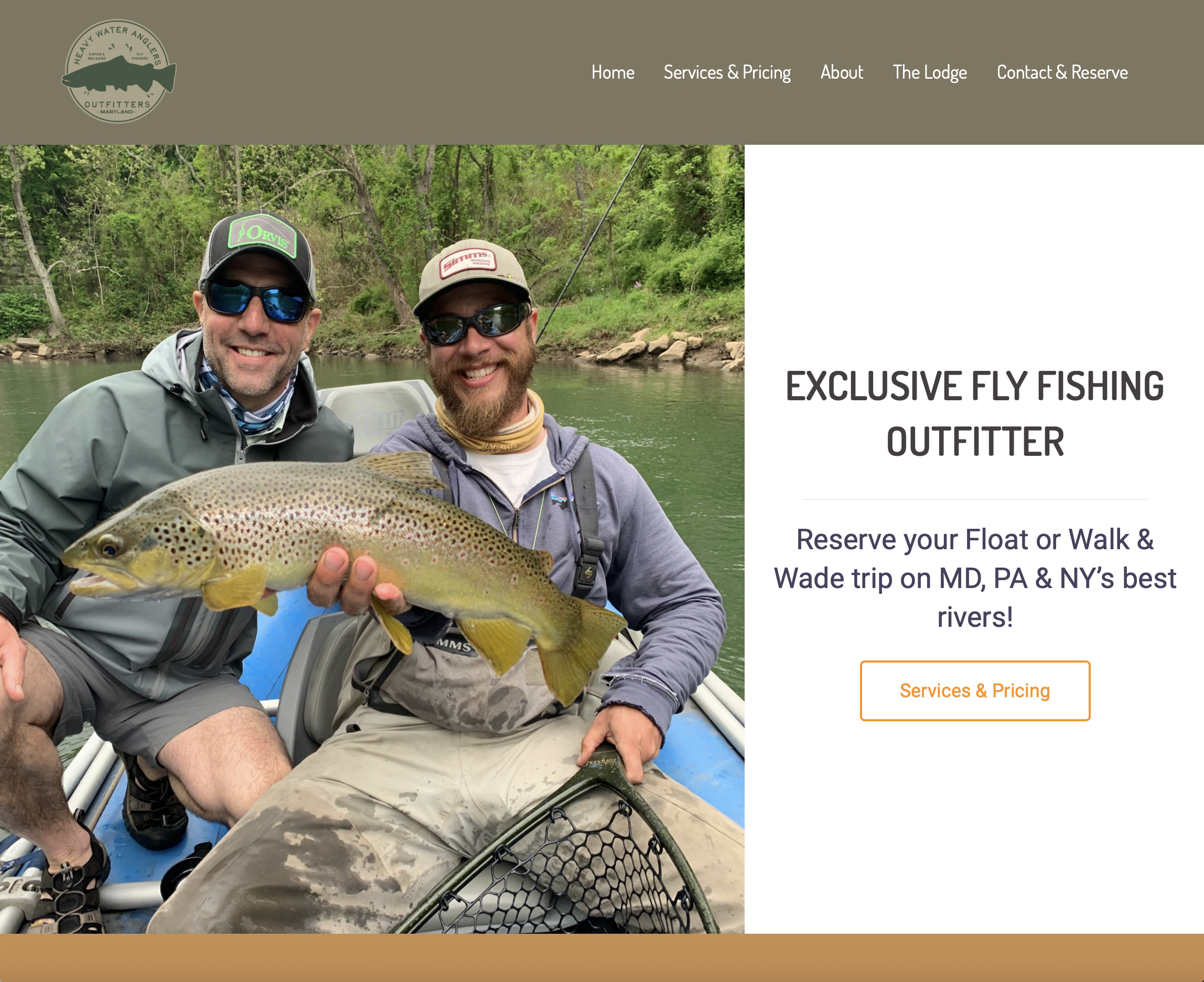Click the OUTFITTERS wording in the logo
This screenshot has width=1204, height=982.
(117, 104)
